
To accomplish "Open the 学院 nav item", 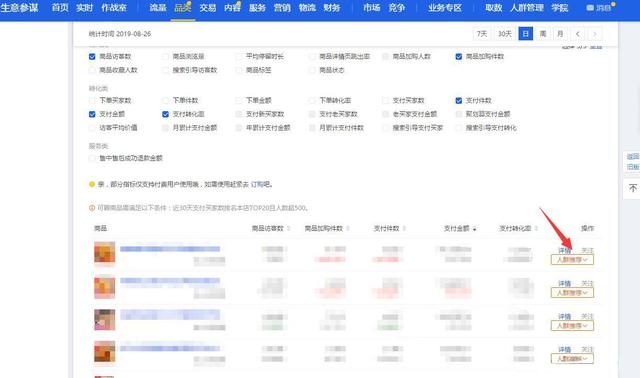I will (560, 7).
